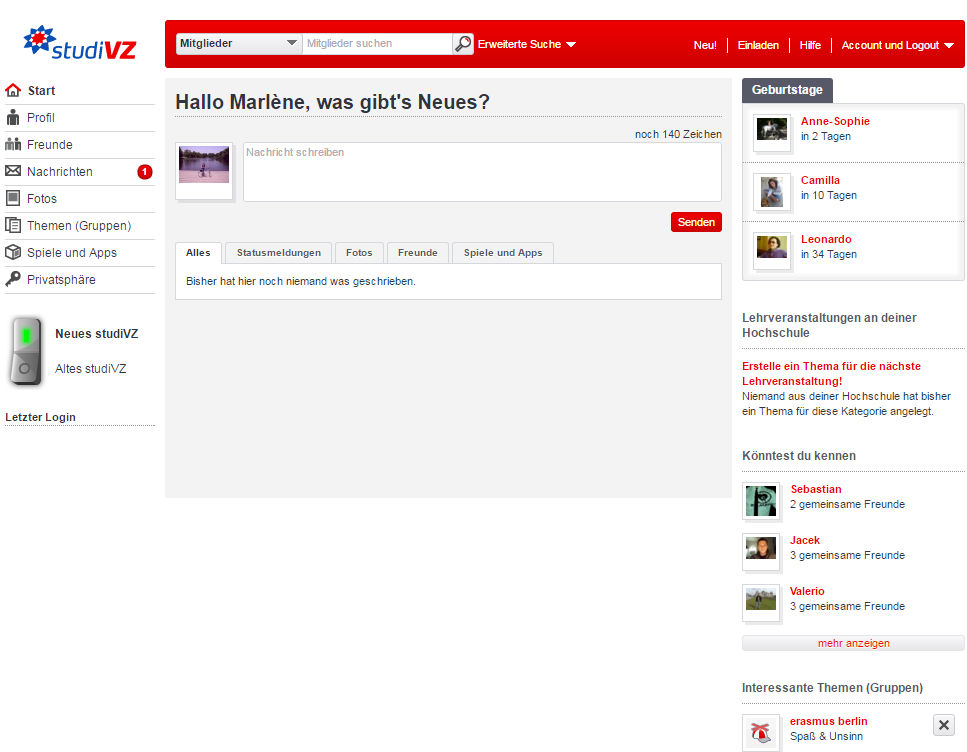Toggle the Neues/Altes studiVZ switch
Image resolution: width=967 pixels, height=752 pixels.
tap(26, 351)
